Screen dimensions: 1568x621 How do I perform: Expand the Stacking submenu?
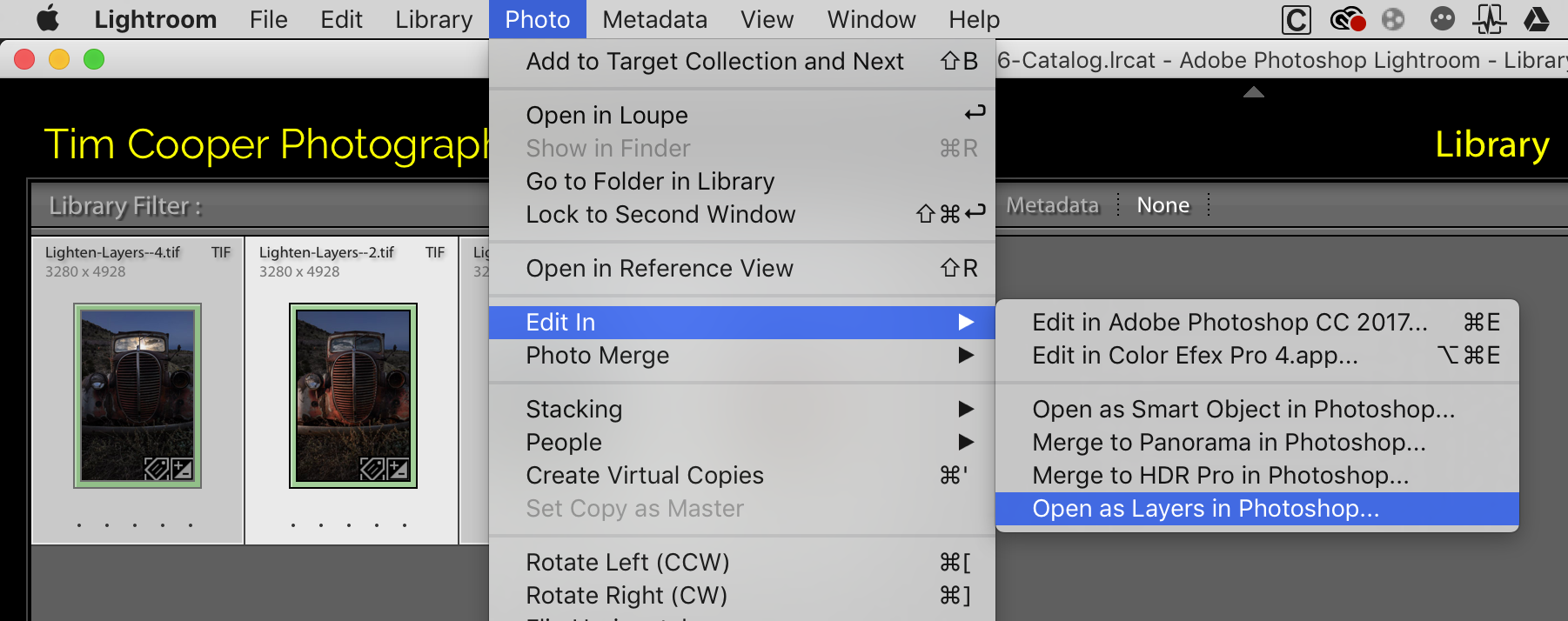[x=742, y=410]
